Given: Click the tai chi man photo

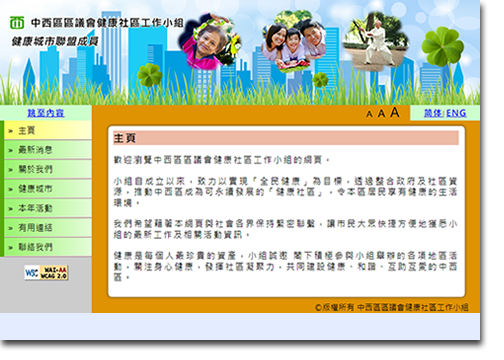Looking at the screenshot, I should tap(376, 41).
